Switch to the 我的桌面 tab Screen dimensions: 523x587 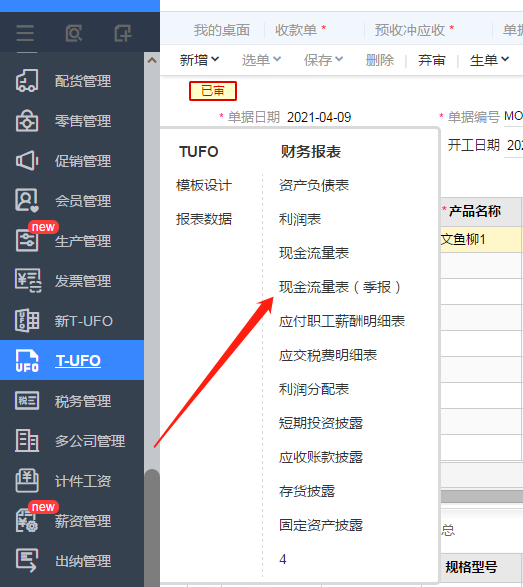(x=222, y=30)
